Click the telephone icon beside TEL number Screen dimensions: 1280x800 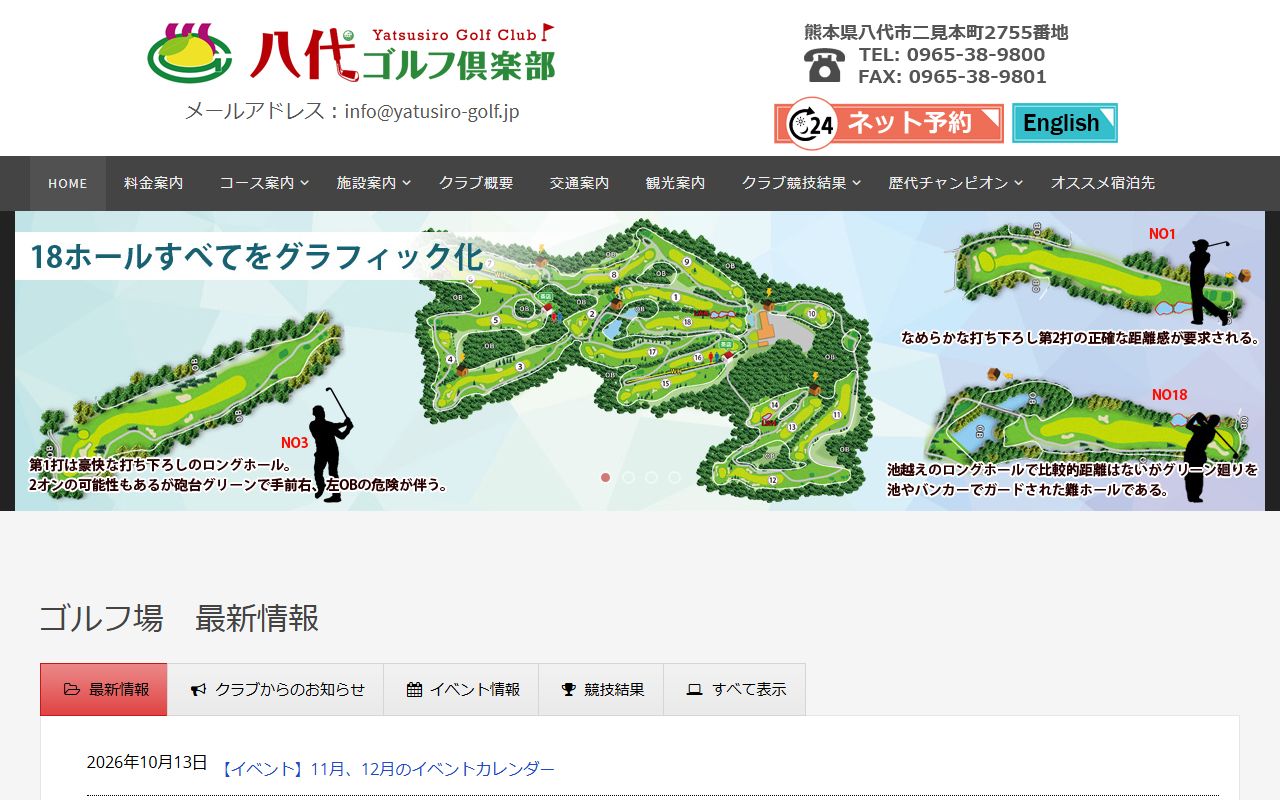pyautogui.click(x=824, y=65)
